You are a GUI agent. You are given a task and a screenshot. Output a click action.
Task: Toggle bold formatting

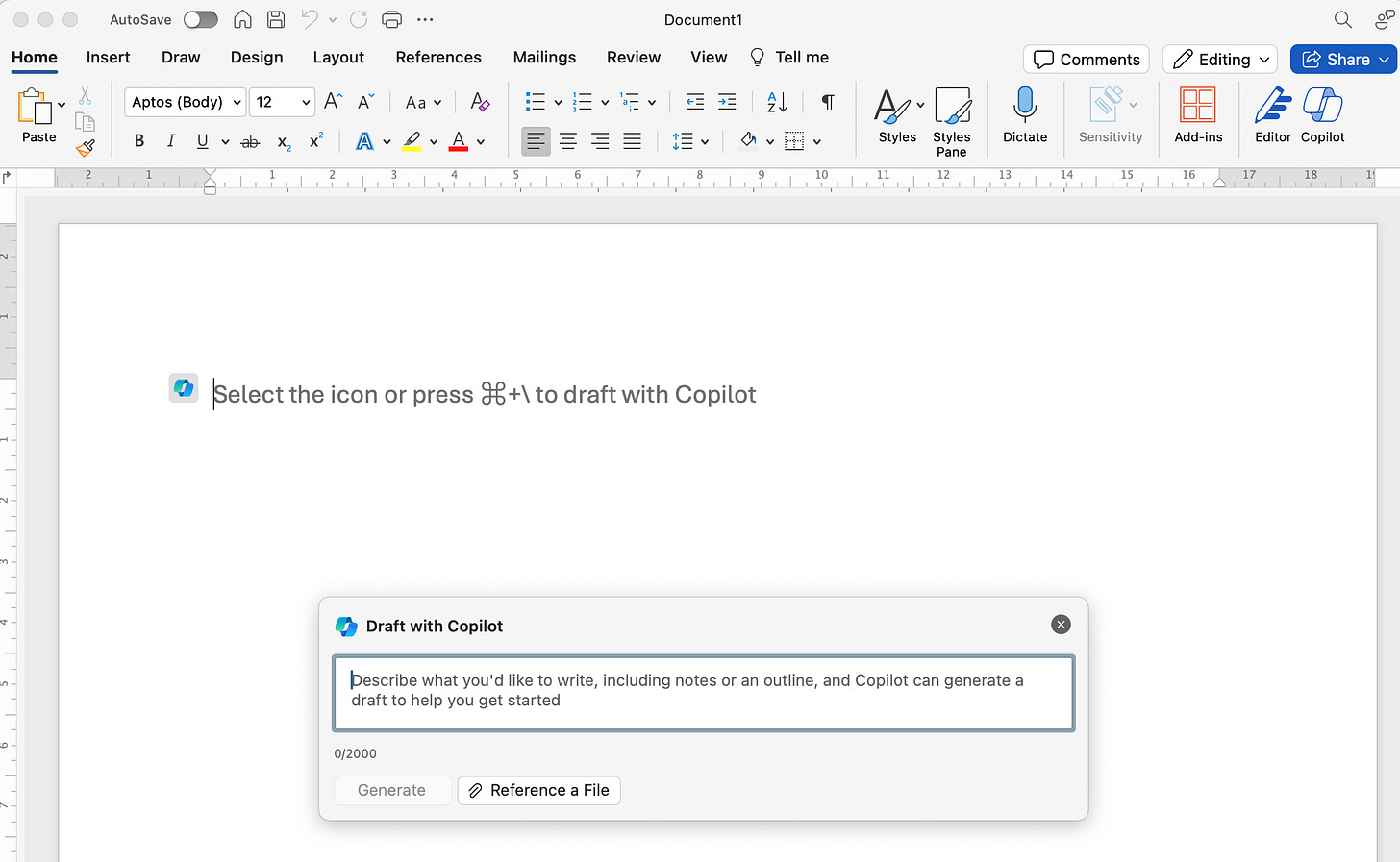pos(139,141)
